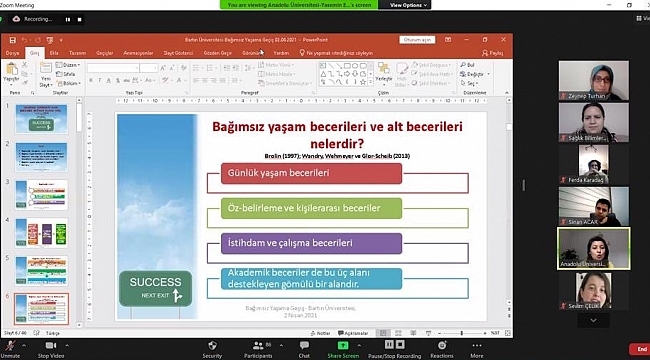This screenshot has width=650, height=360.
Task: Click the green Share Screen button
Action: click(343, 349)
